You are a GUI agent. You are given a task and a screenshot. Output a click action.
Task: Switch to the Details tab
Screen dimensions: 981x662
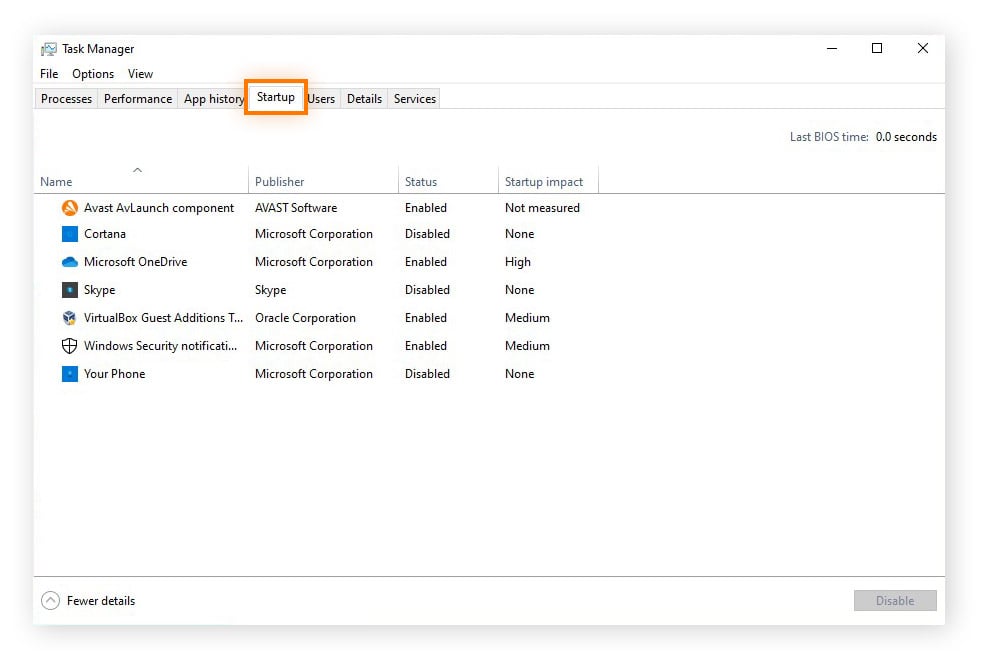pos(364,99)
